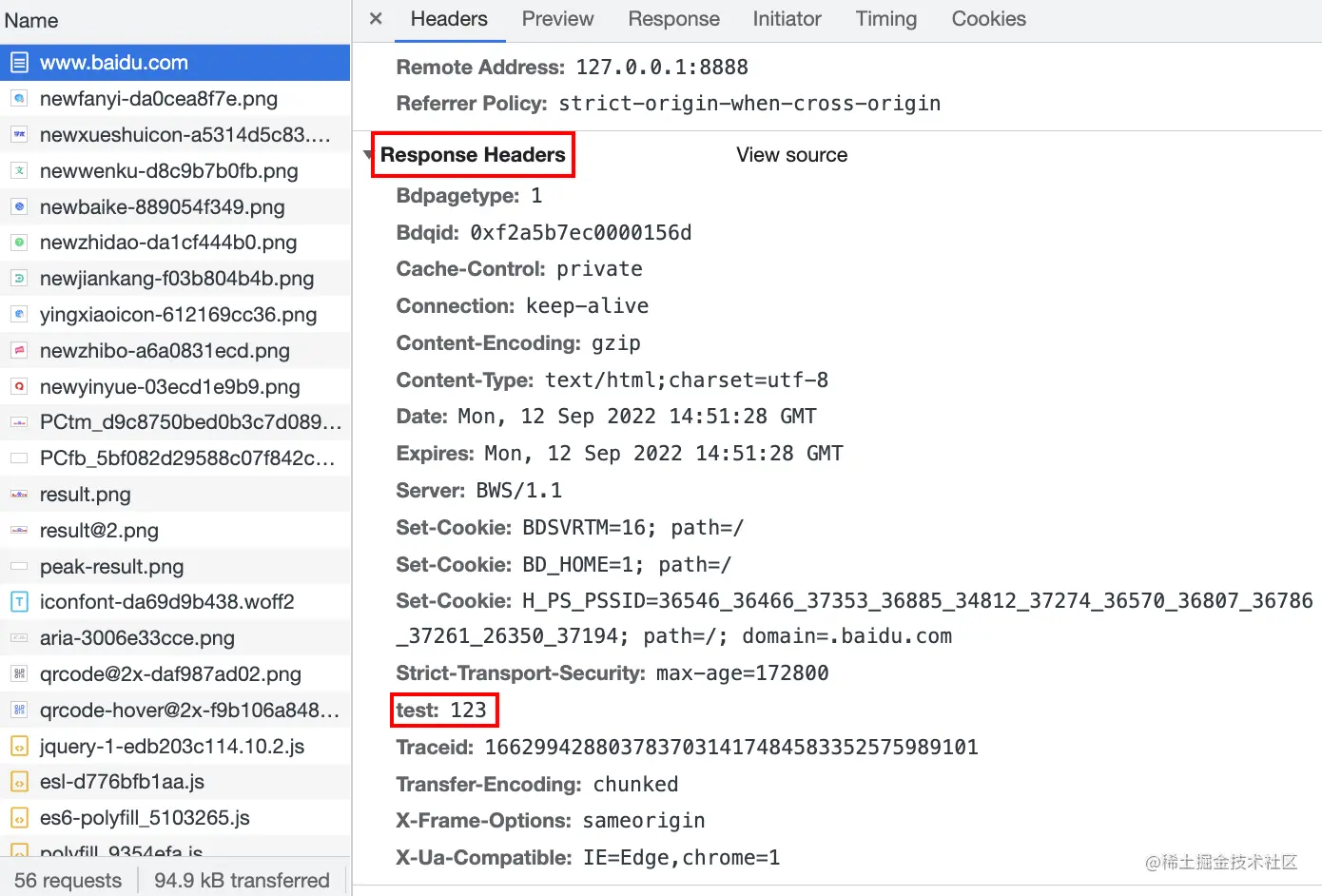Select esl-d776bfb1aa.js request
The height and width of the screenshot is (896, 1322).
tap(175, 782)
